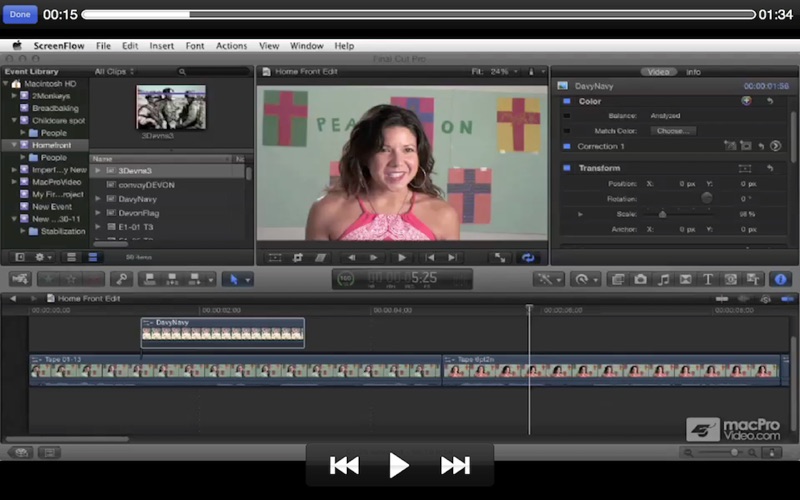This screenshot has width=800, height=500.
Task: Show the music and sound browser
Action: (663, 279)
